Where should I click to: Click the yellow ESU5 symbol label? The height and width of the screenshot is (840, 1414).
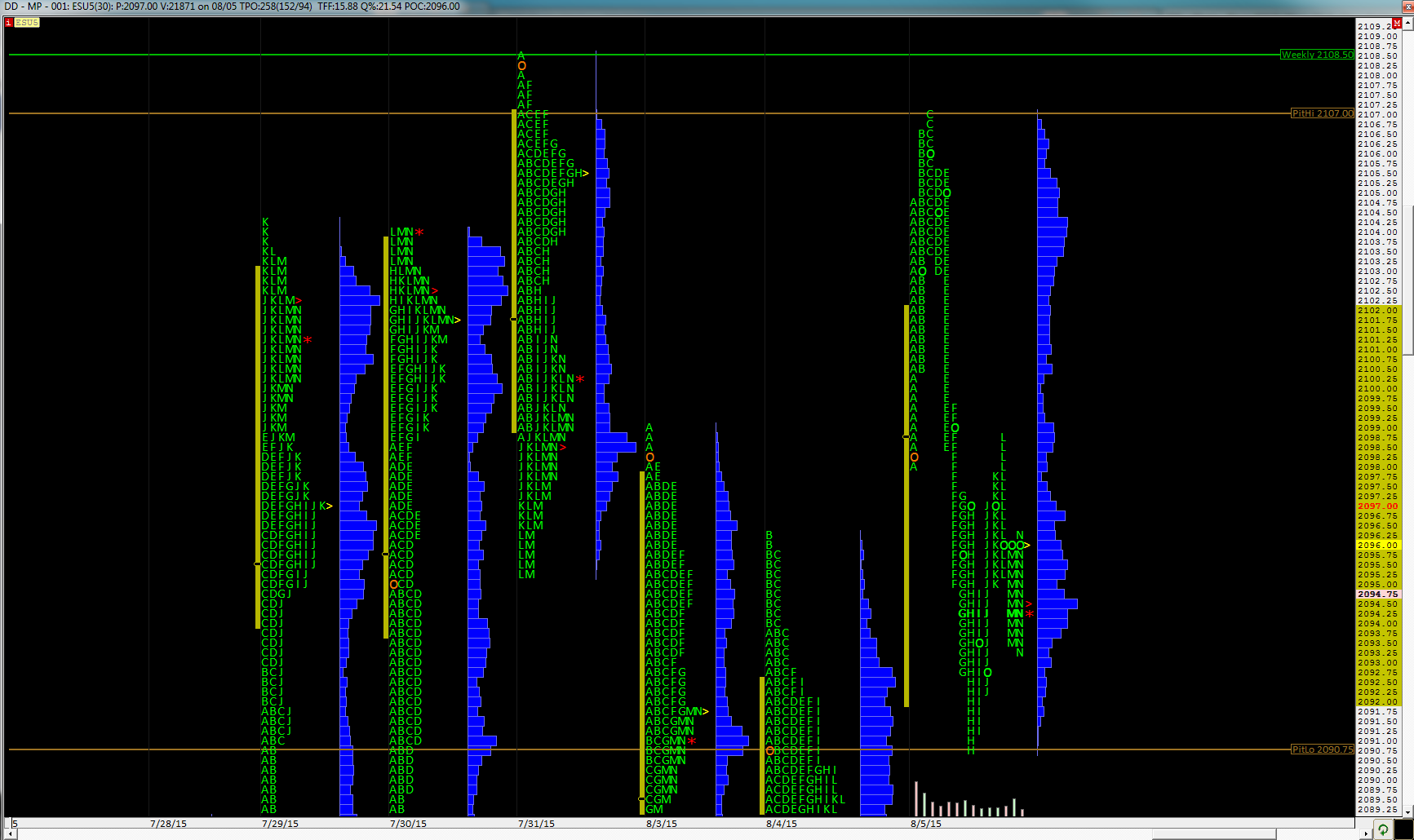[x=26, y=23]
